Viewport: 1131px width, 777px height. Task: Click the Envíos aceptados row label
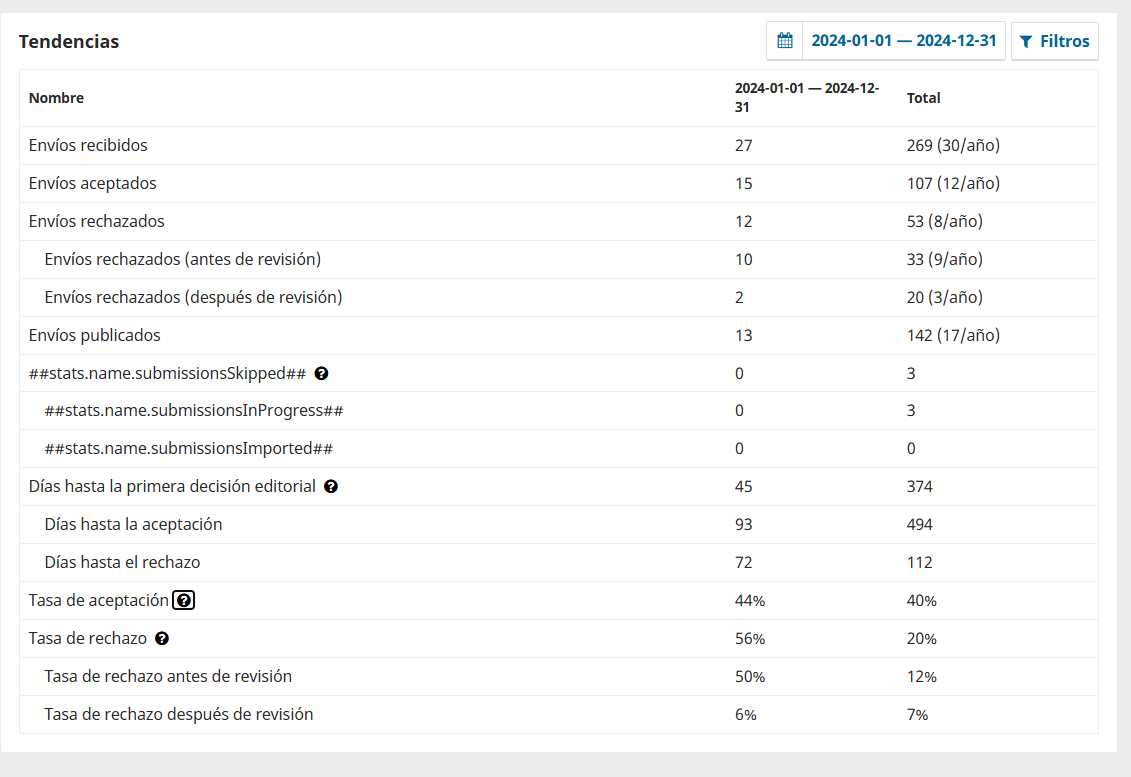coord(93,183)
